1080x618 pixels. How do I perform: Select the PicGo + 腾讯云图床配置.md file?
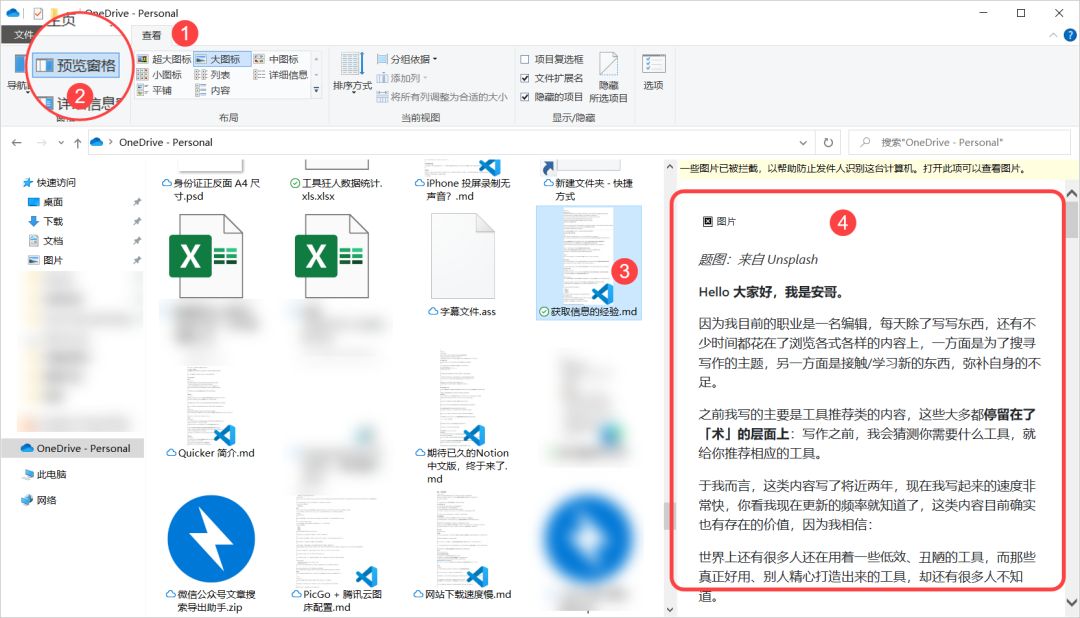337,553
